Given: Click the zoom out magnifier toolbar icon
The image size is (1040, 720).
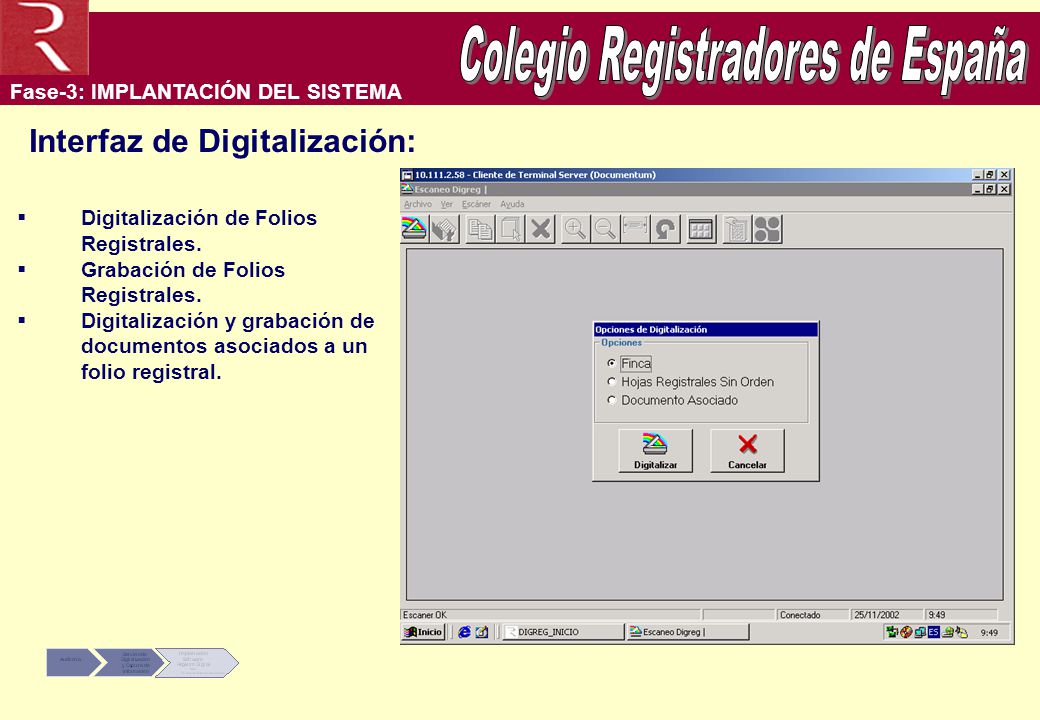Looking at the screenshot, I should (x=605, y=229).
